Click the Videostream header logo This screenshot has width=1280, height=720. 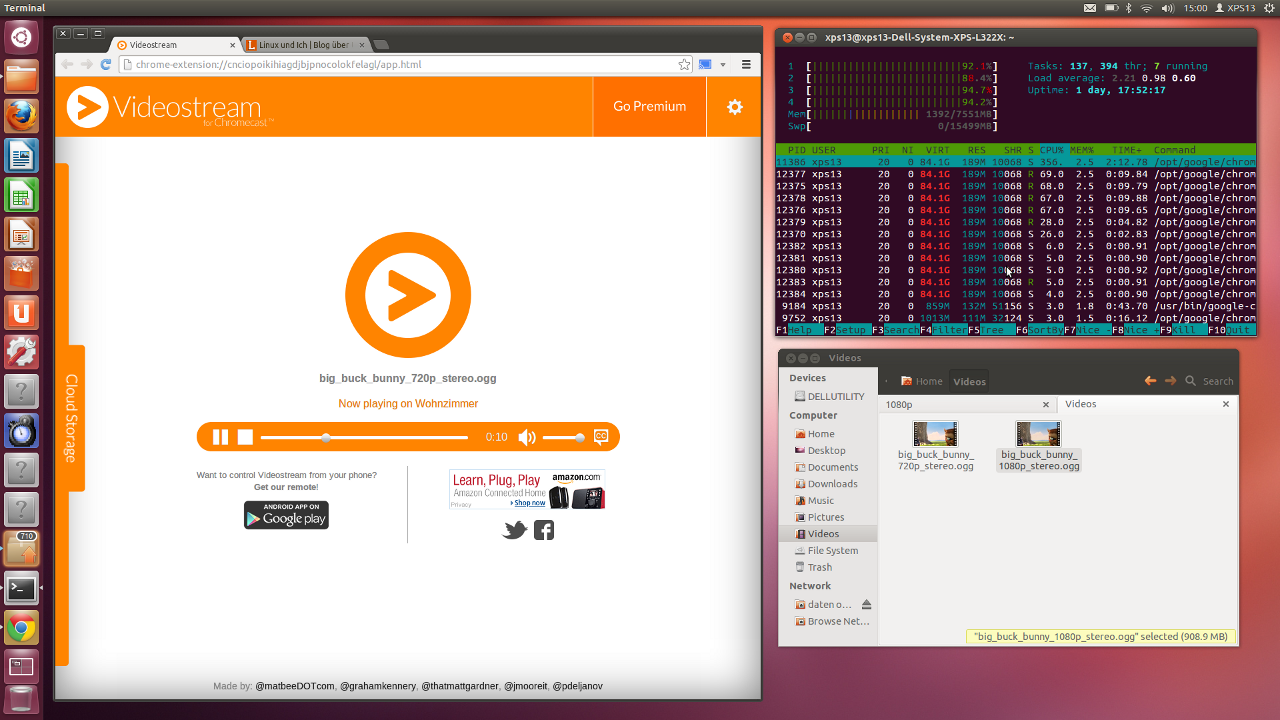170,107
